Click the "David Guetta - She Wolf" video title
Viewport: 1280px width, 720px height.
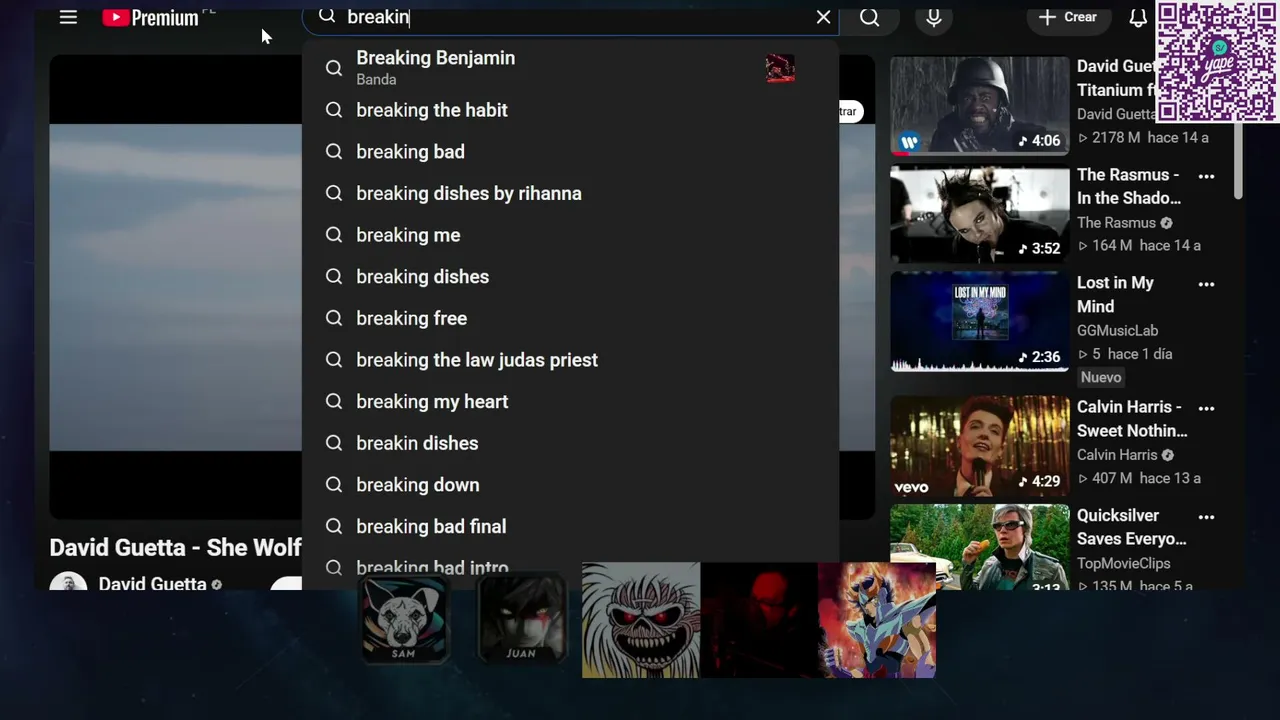(175, 548)
